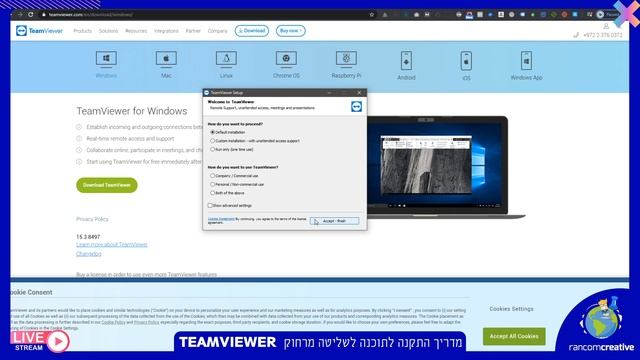
Task: Select the iOS platform icon
Action: point(466,61)
